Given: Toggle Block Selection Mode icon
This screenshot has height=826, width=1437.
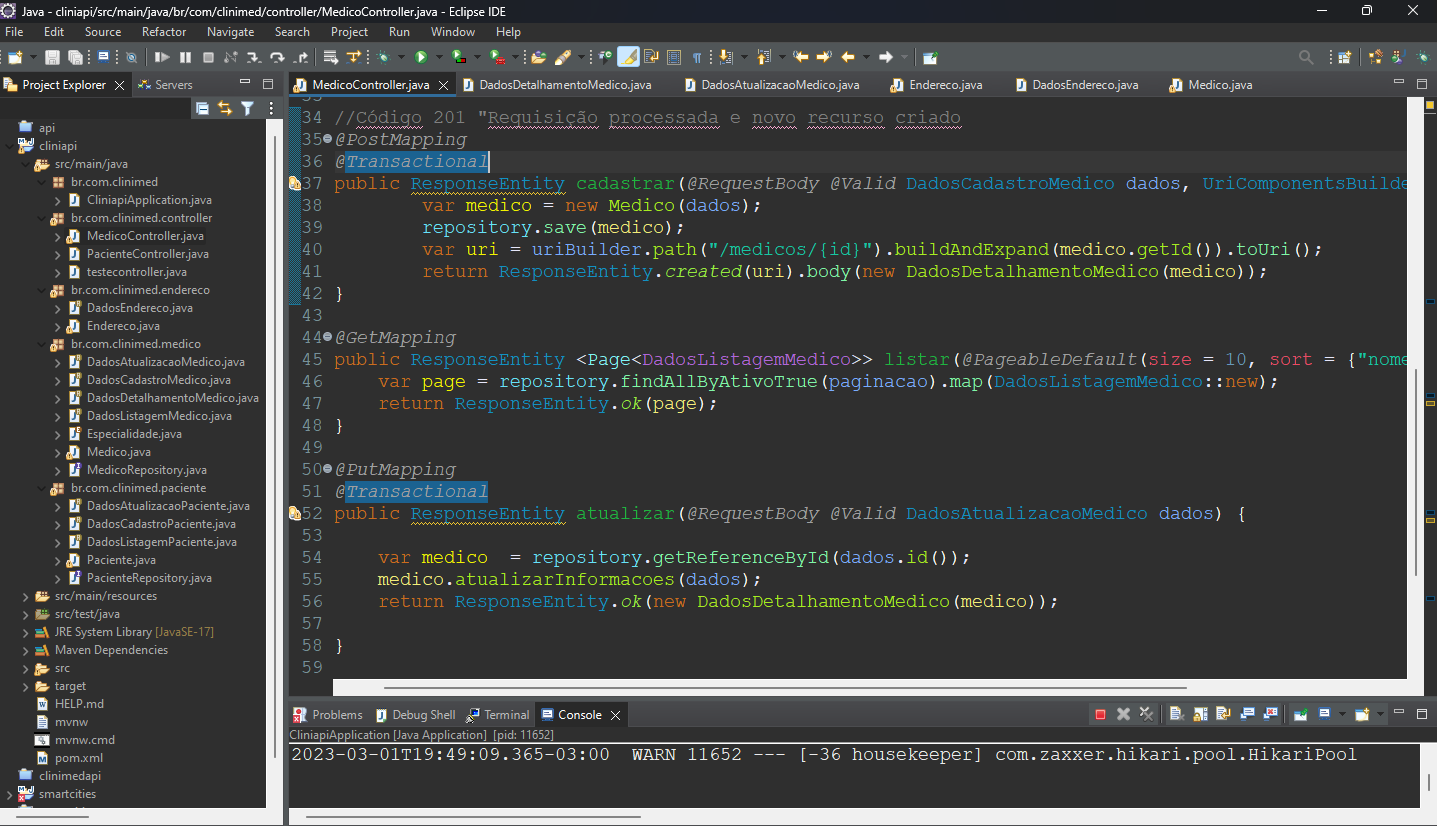Looking at the screenshot, I should pyautogui.click(x=673, y=57).
